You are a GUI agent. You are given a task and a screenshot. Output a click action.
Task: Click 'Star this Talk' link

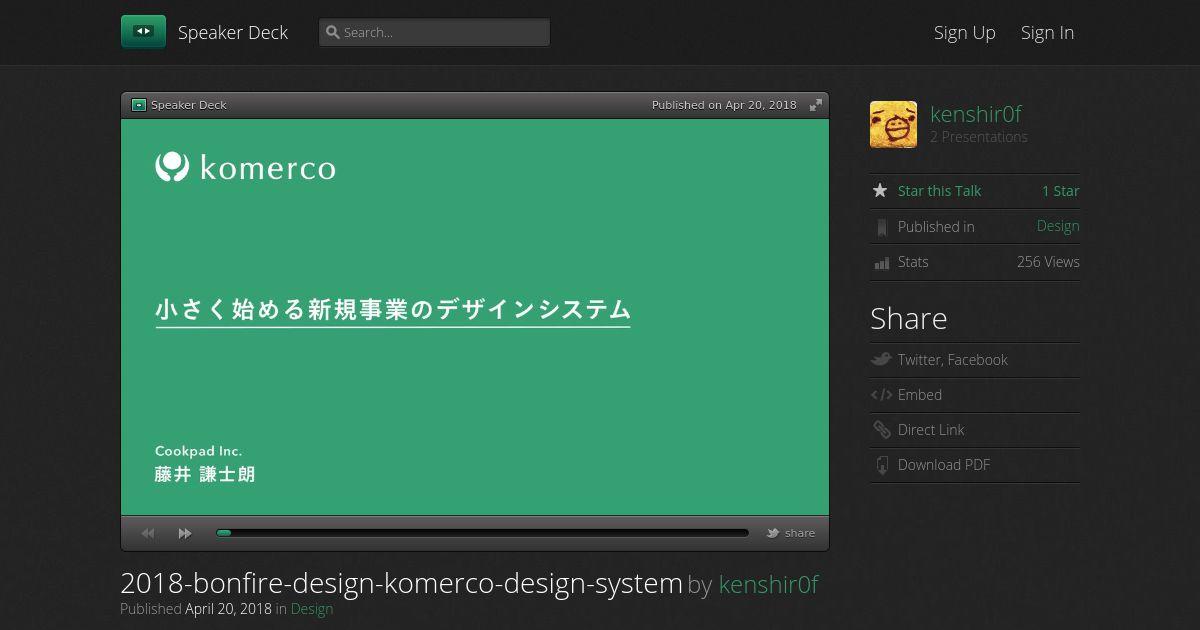pos(939,191)
